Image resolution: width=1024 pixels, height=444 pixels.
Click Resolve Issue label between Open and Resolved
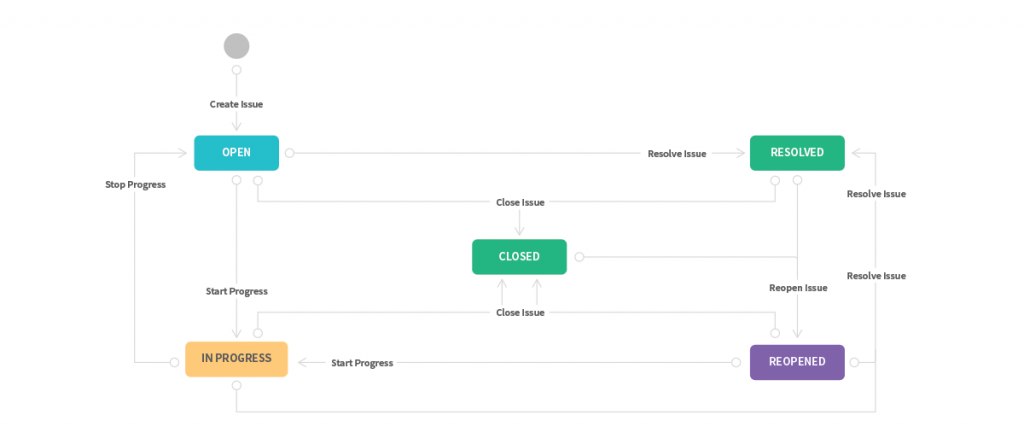tap(677, 154)
